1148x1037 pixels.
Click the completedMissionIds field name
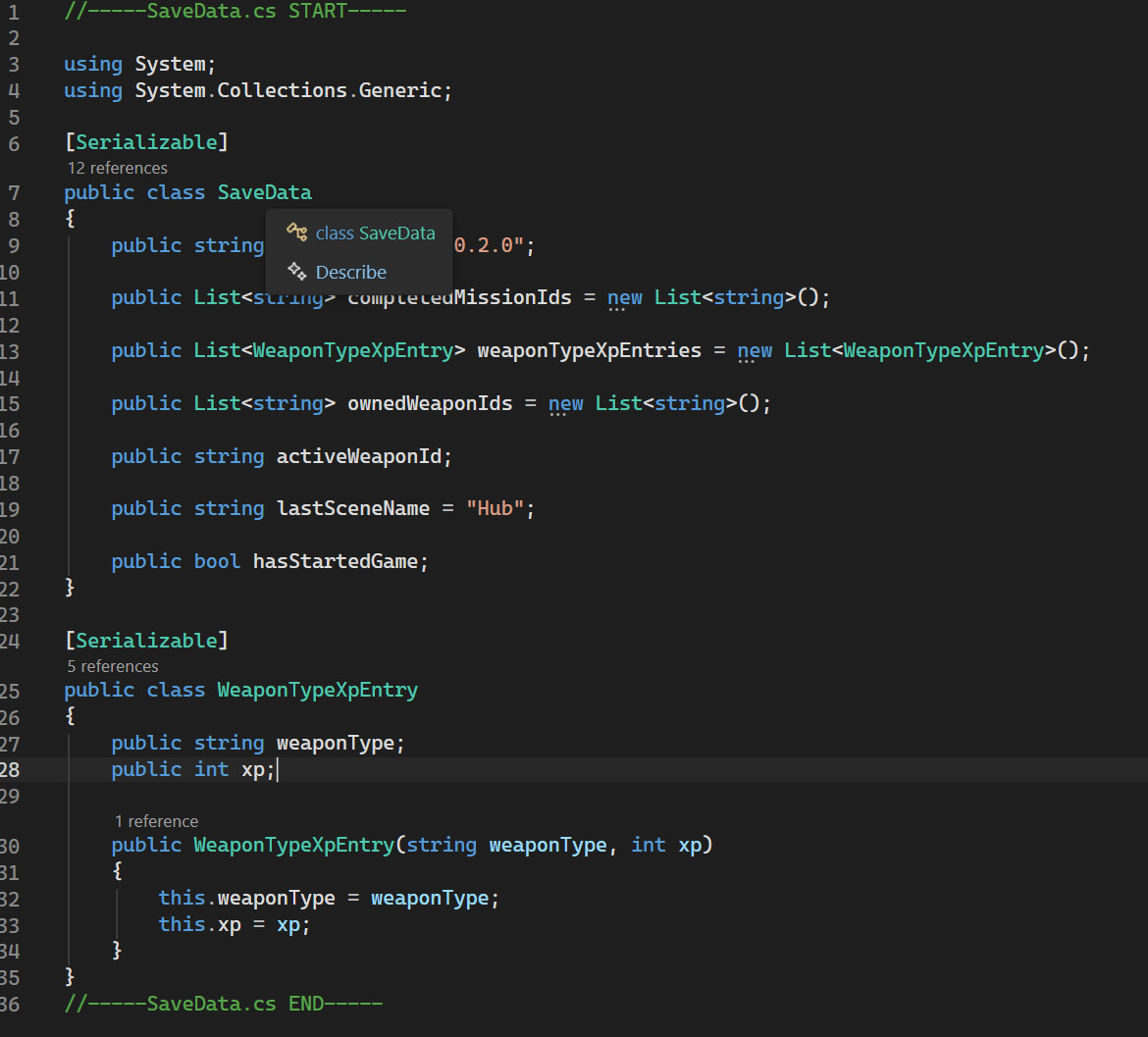point(459,298)
